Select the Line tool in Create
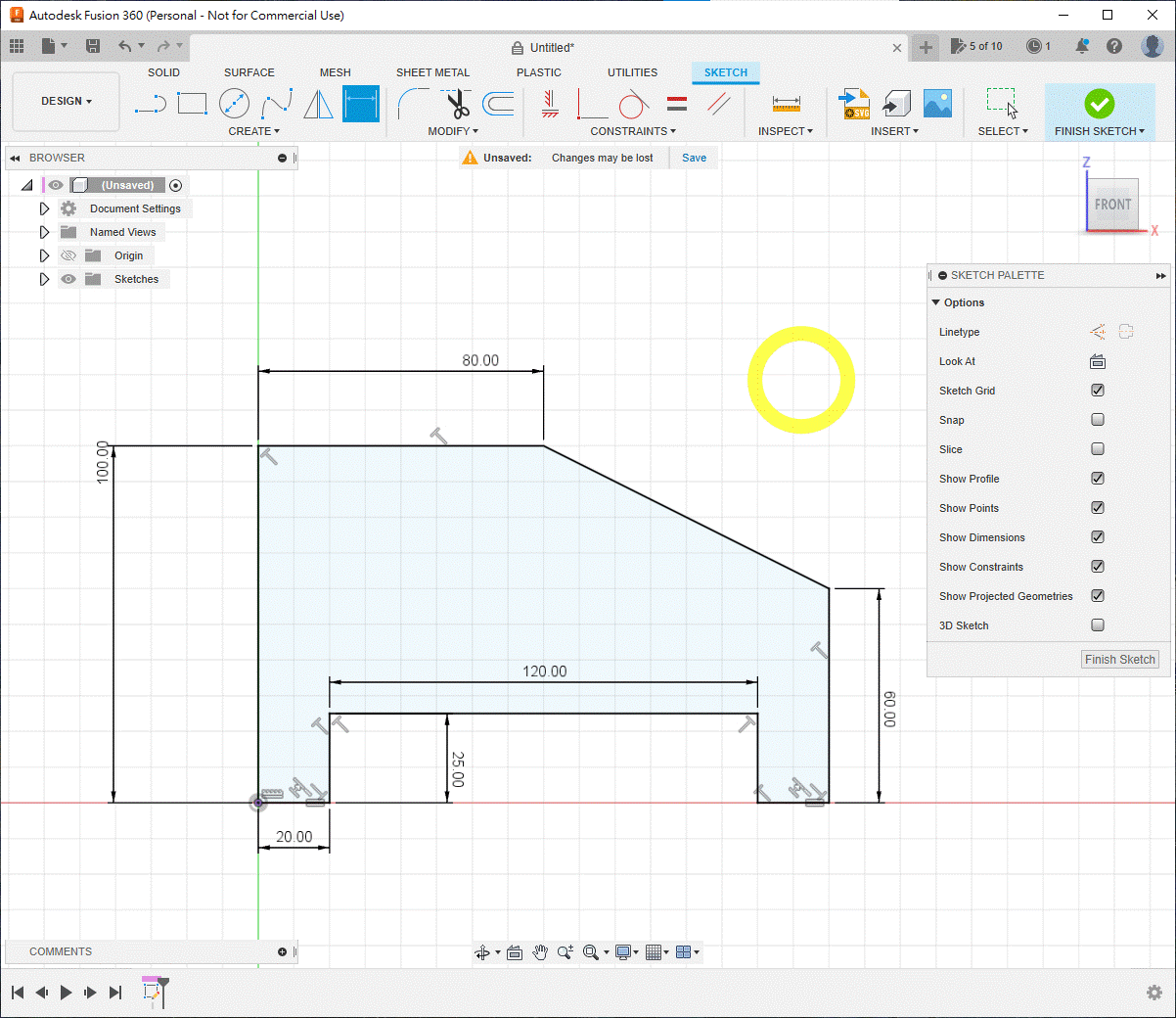This screenshot has width=1176, height=1018. (150, 104)
